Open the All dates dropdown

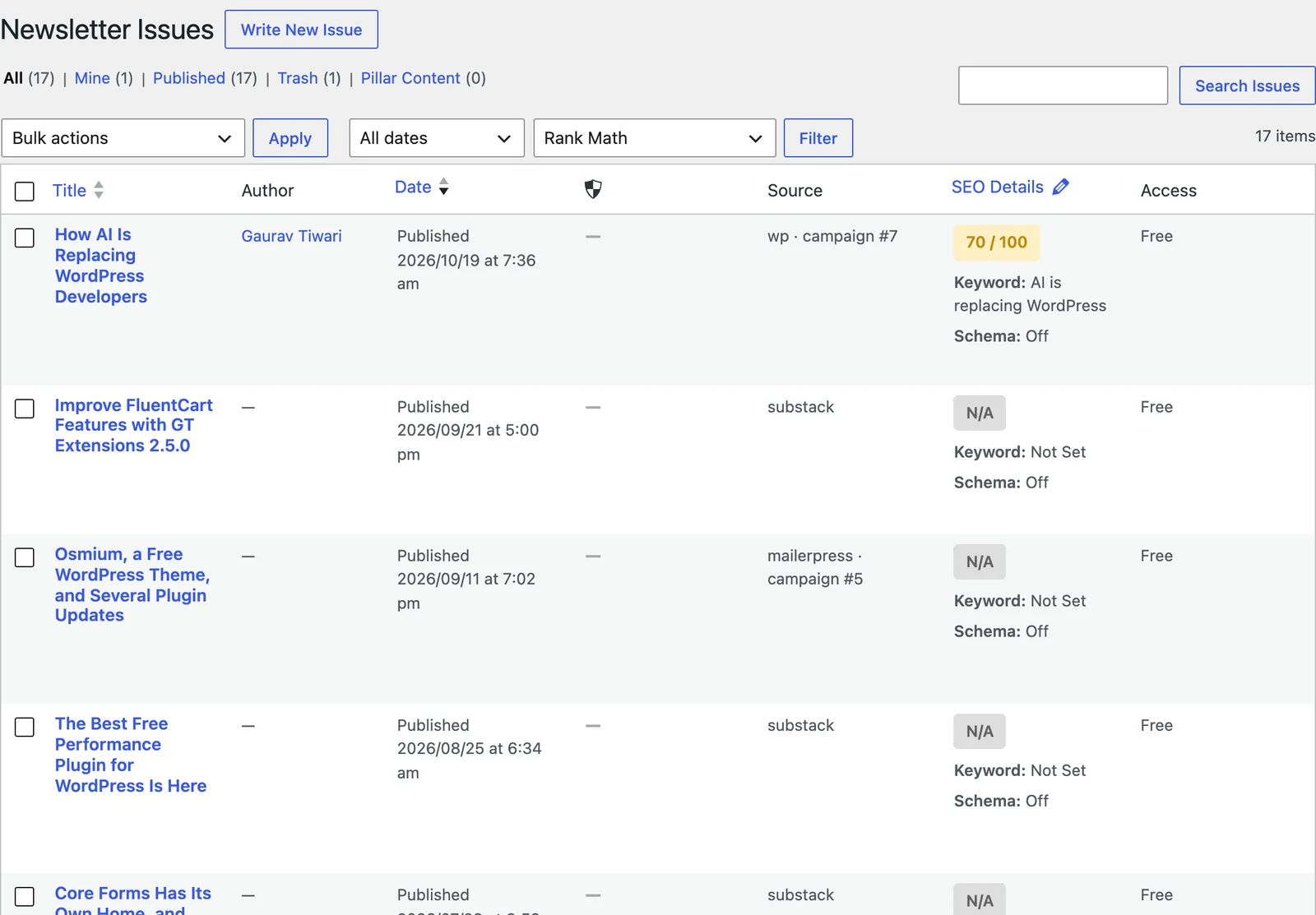click(437, 138)
